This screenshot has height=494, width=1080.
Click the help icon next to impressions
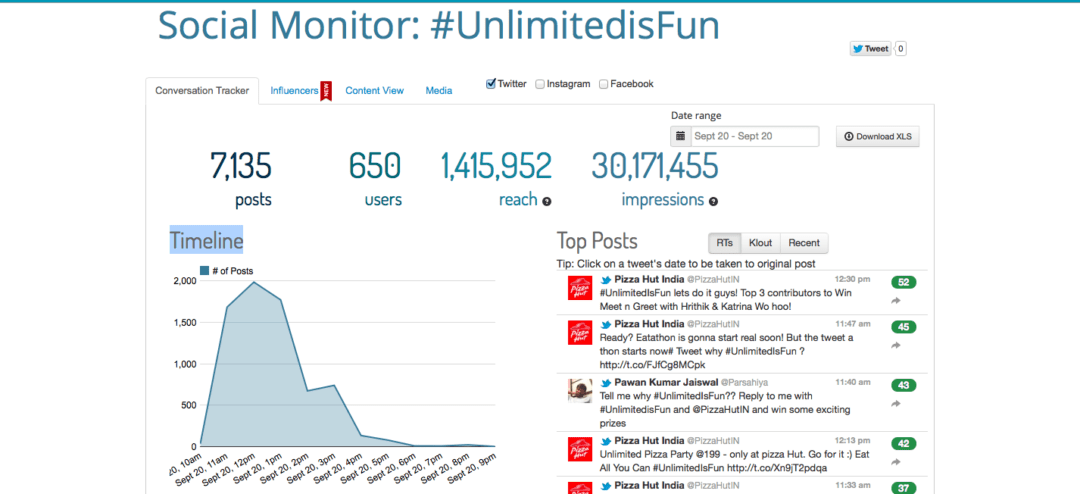[714, 201]
